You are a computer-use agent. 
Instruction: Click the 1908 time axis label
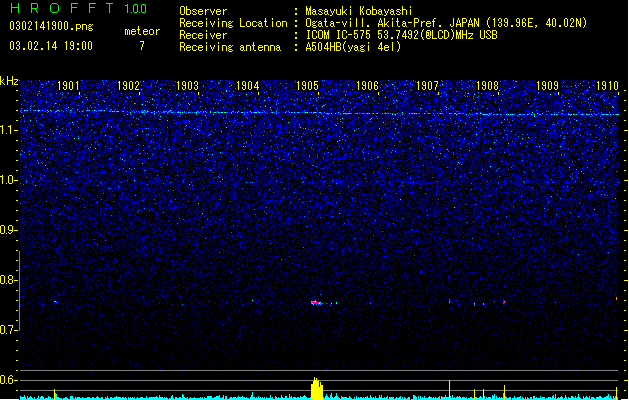click(487, 86)
